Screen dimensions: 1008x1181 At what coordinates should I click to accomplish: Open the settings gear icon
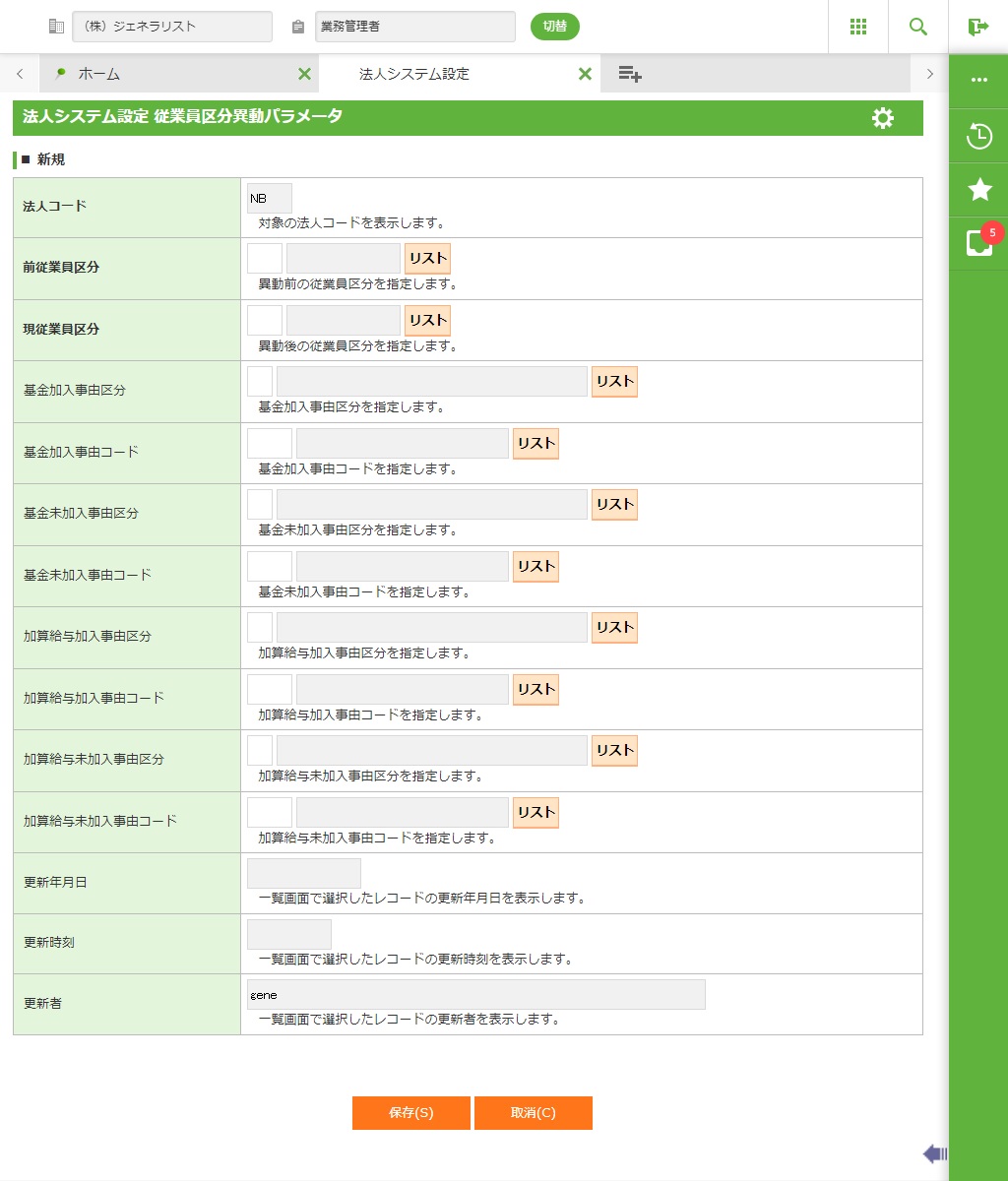tap(883, 118)
